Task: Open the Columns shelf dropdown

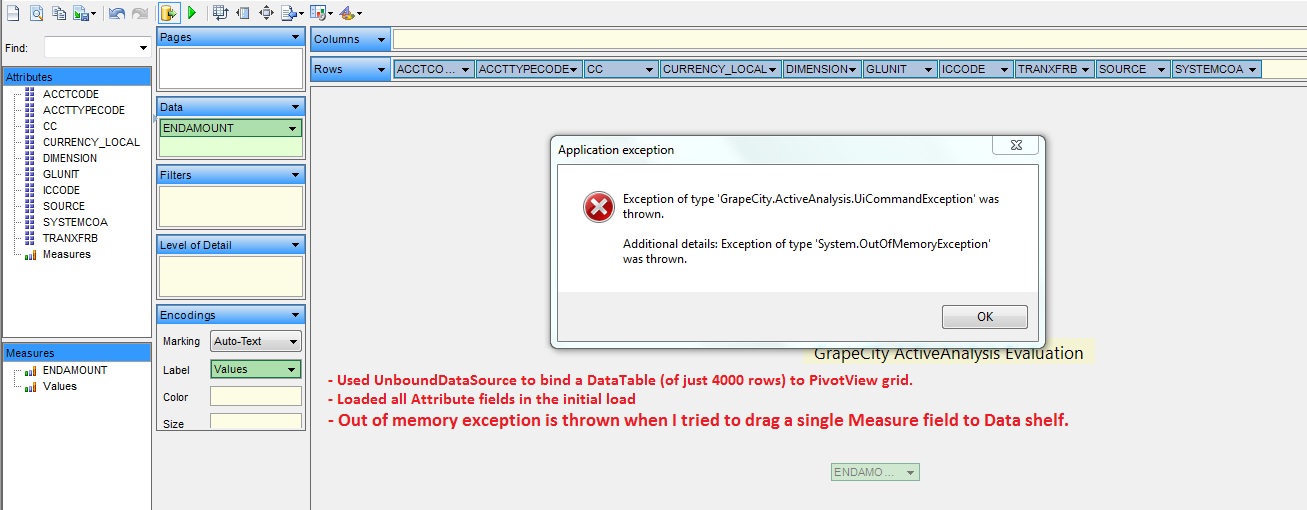Action: click(x=380, y=40)
